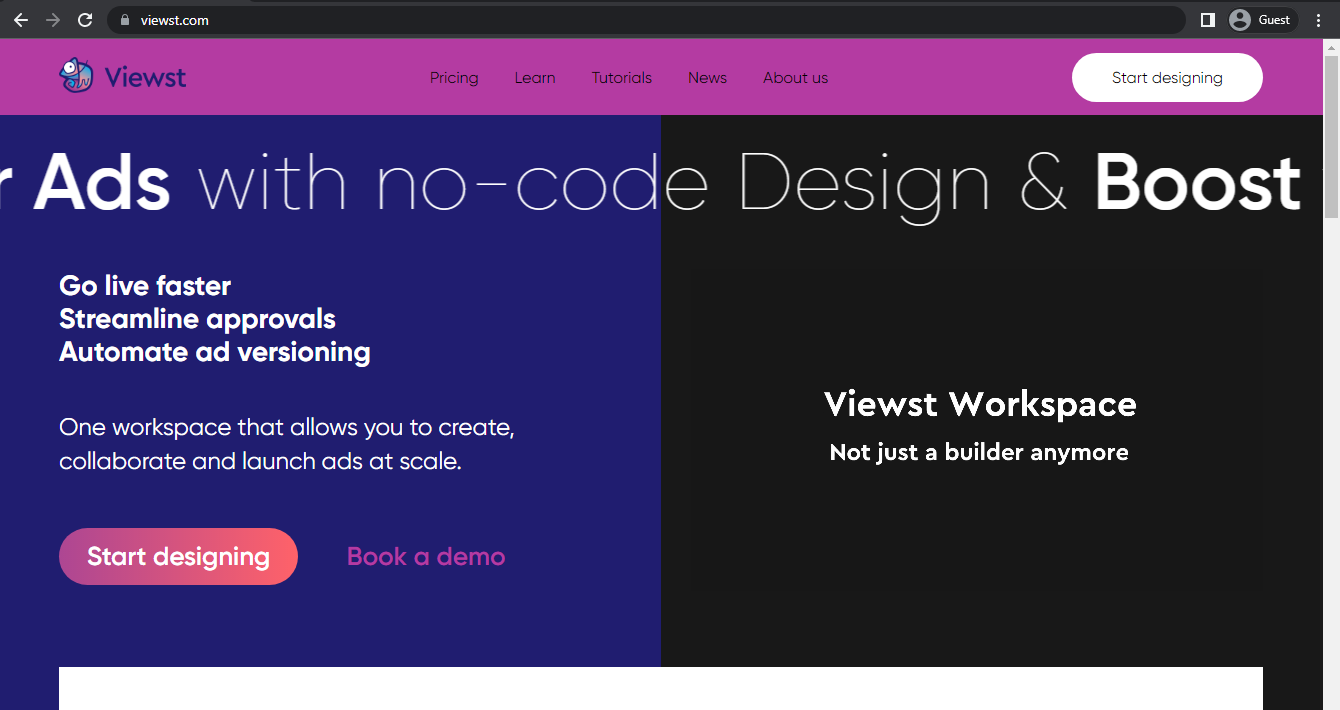Screen dimensions: 1340x710
Task: Open the Chrome three-dot menu
Action: coord(1319,20)
